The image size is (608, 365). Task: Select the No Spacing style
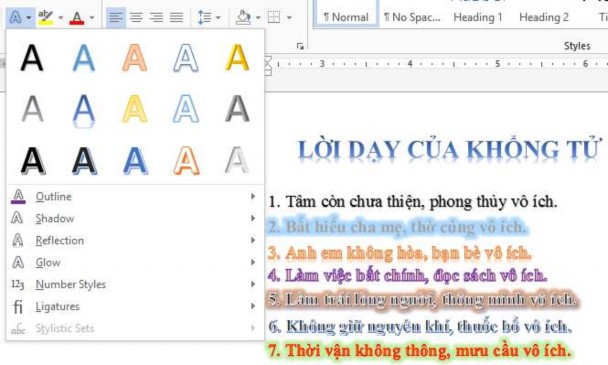coord(412,17)
